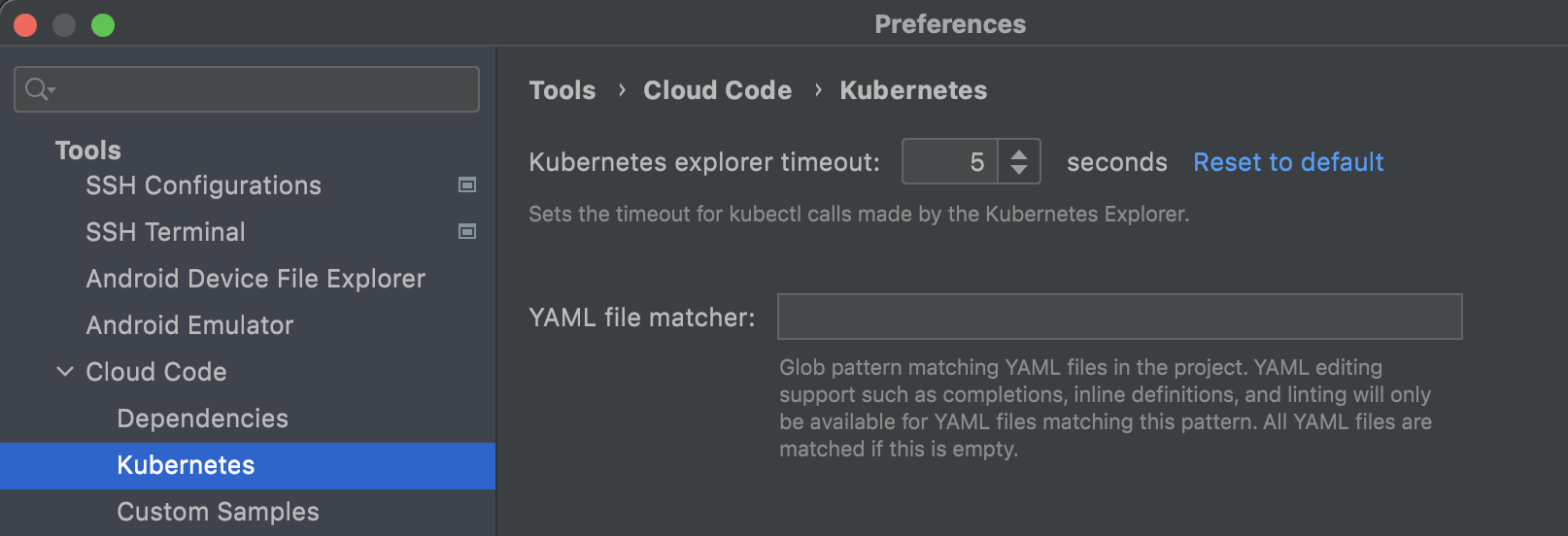Click the green zoom window button

pyautogui.click(x=103, y=25)
